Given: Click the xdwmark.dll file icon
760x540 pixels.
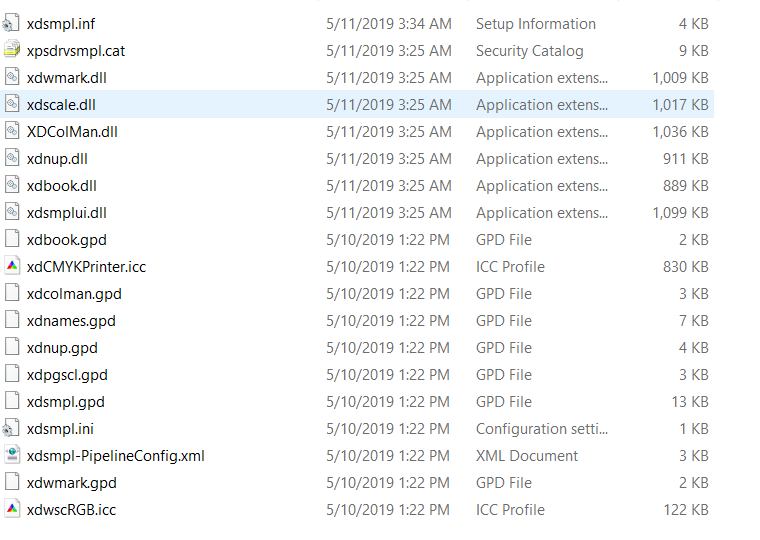Looking at the screenshot, I should pos(12,77).
